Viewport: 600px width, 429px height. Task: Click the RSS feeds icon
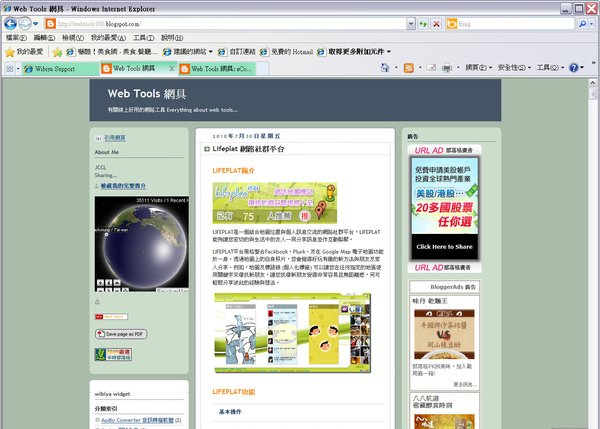(x=409, y=68)
